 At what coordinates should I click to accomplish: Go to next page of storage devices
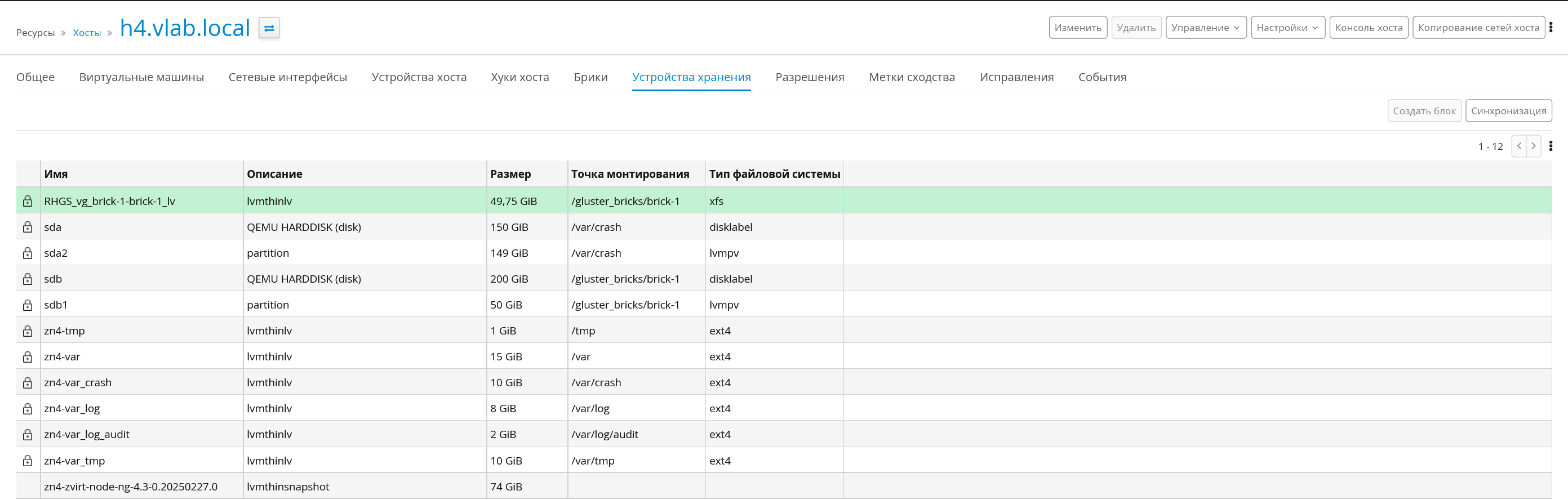1534,146
